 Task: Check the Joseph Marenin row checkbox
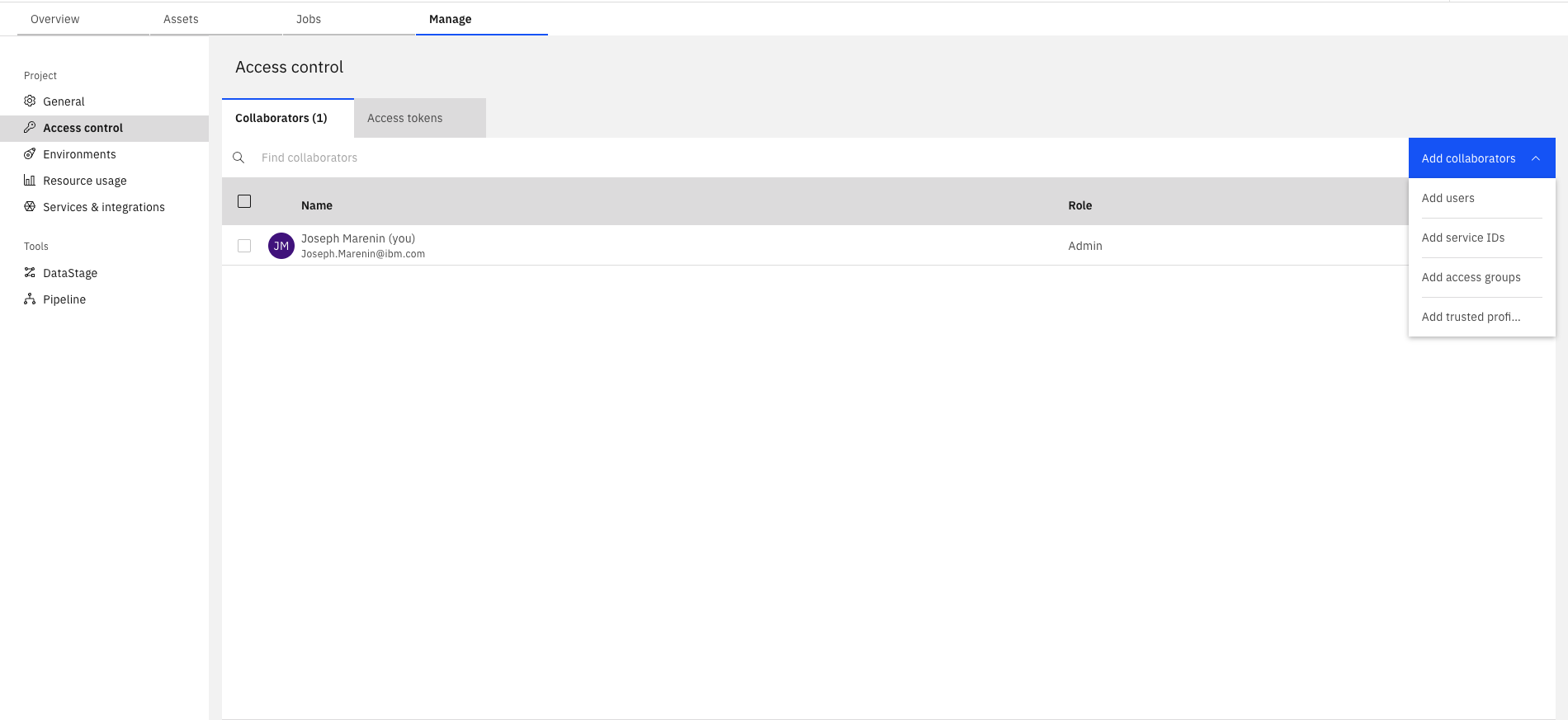244,246
